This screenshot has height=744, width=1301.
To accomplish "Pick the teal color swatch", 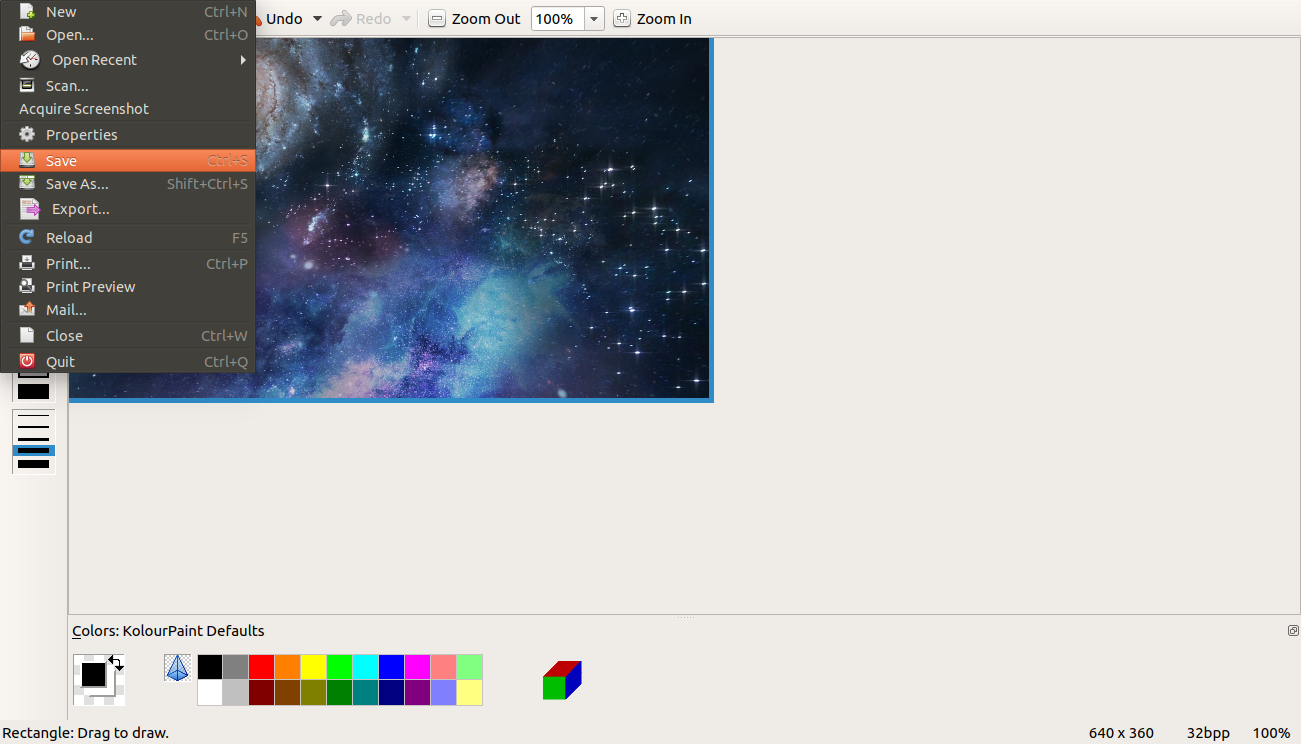I will [366, 693].
